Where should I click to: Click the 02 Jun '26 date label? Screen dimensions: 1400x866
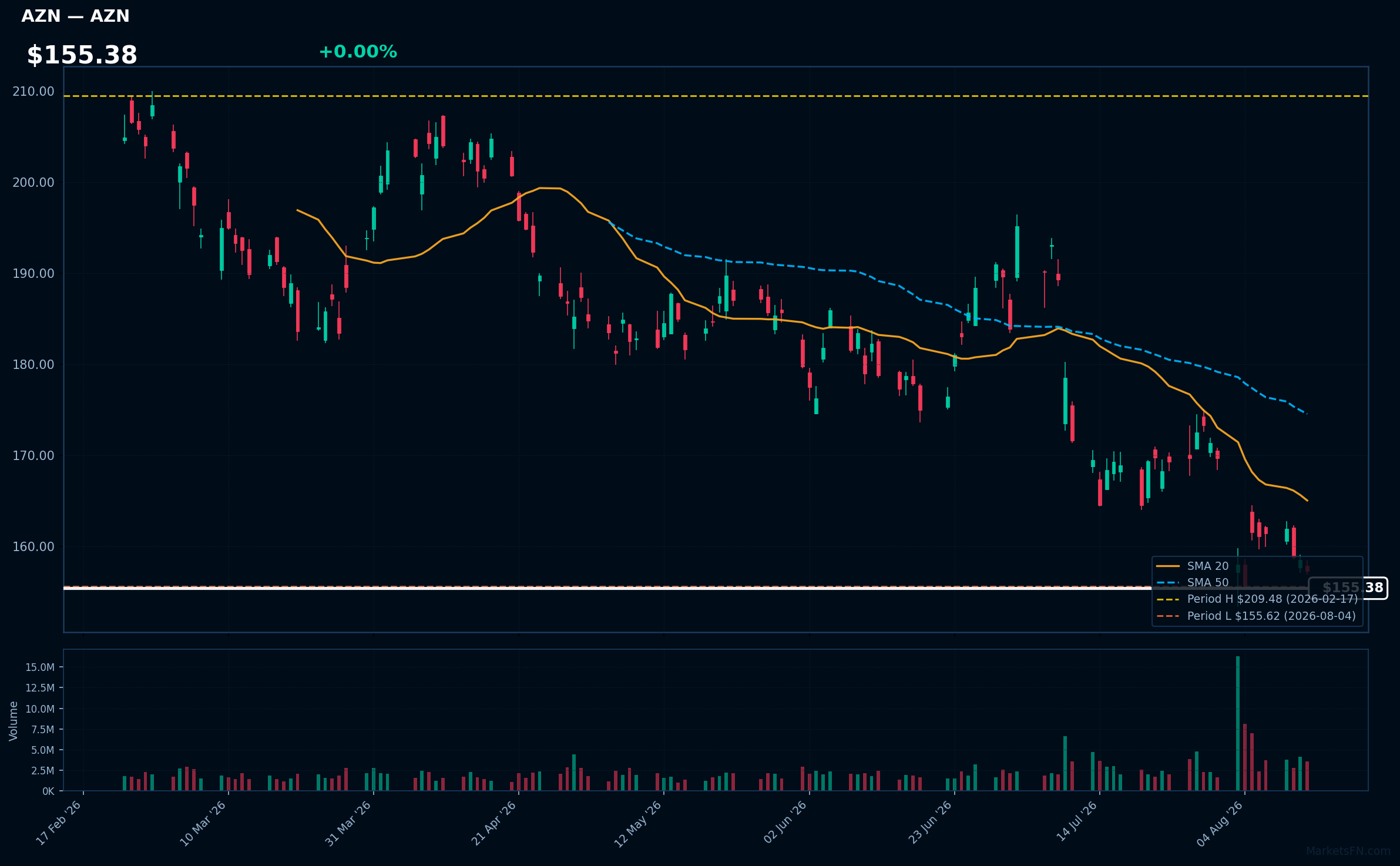pyautogui.click(x=785, y=823)
